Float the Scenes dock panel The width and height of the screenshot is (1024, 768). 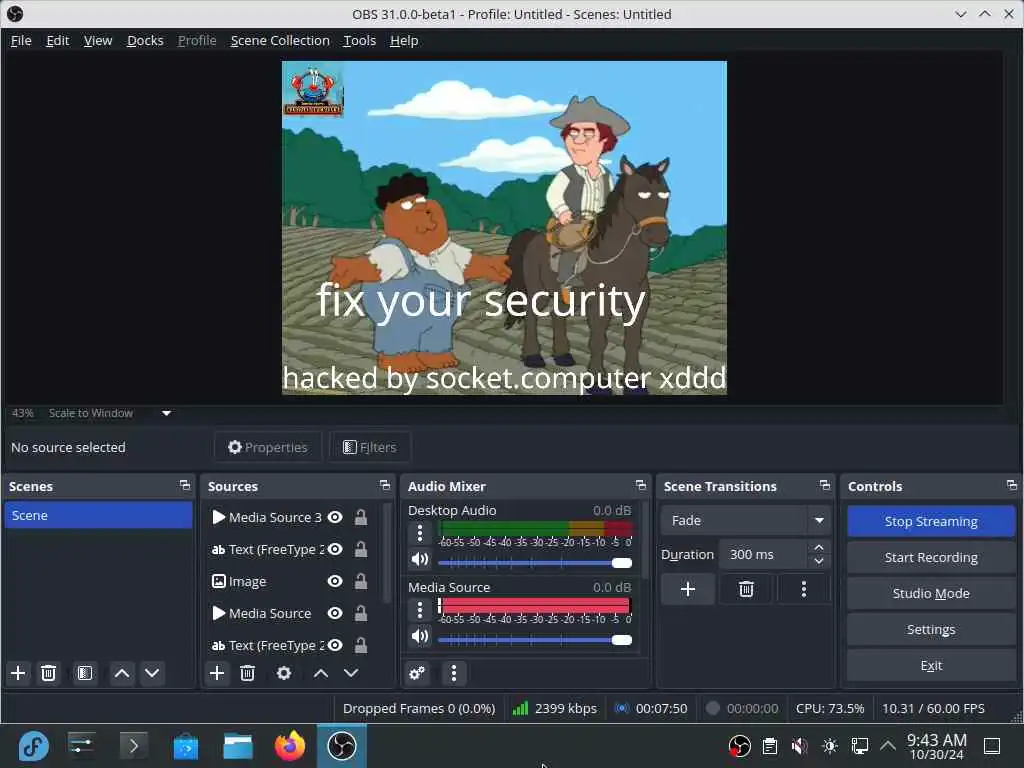[x=185, y=486]
